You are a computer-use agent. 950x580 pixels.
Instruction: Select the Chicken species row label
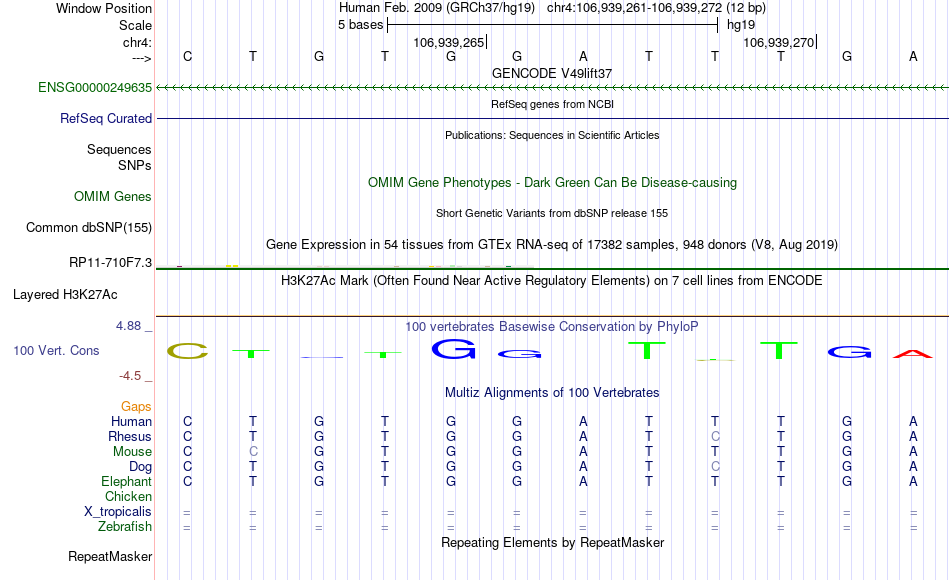128,496
